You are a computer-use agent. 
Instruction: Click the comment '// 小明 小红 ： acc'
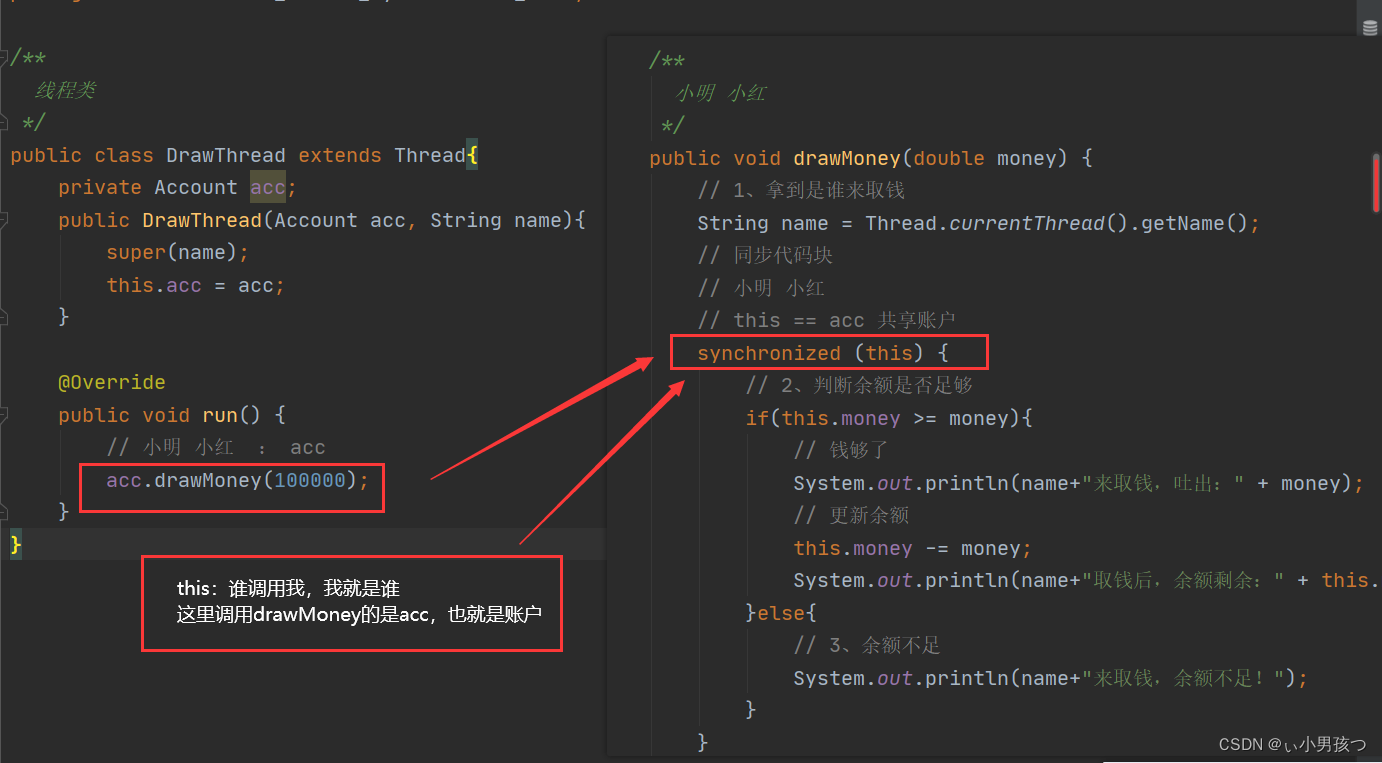tap(216, 447)
